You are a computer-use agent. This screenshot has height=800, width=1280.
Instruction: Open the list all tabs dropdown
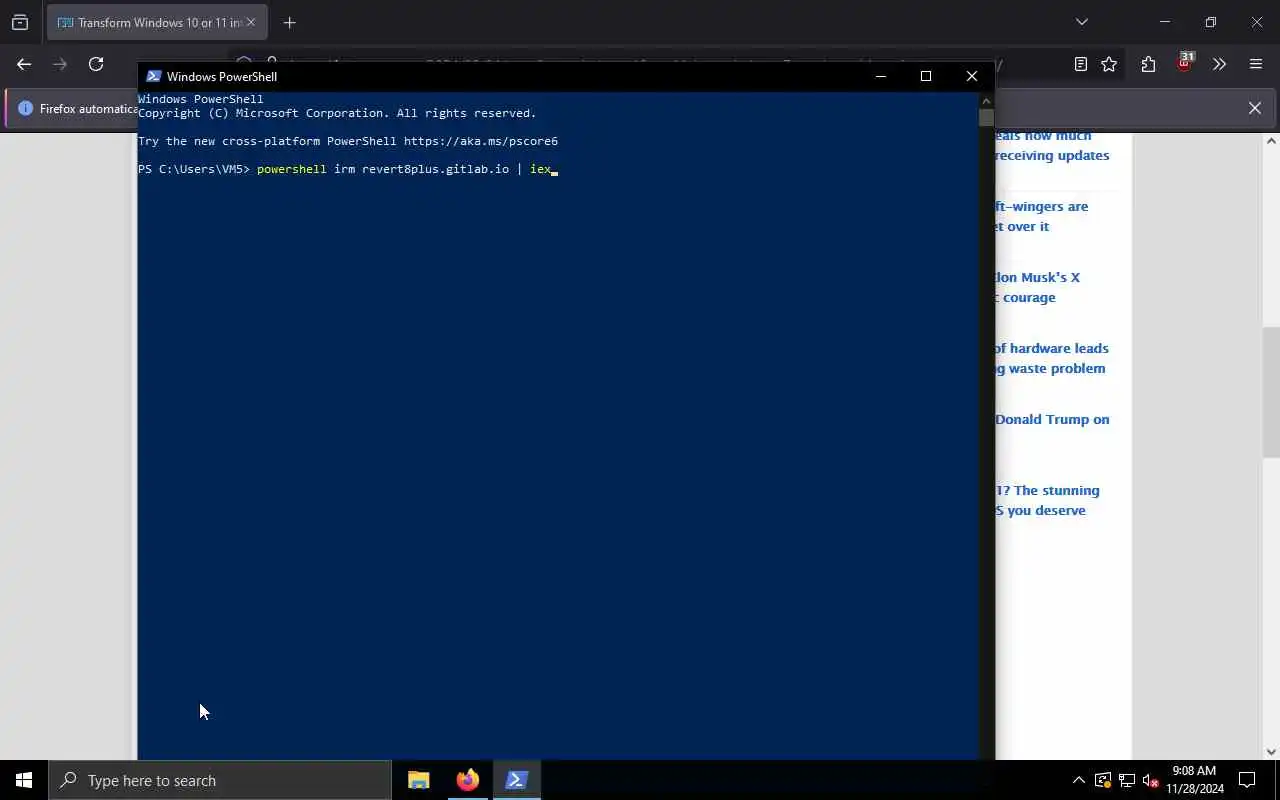(1081, 22)
